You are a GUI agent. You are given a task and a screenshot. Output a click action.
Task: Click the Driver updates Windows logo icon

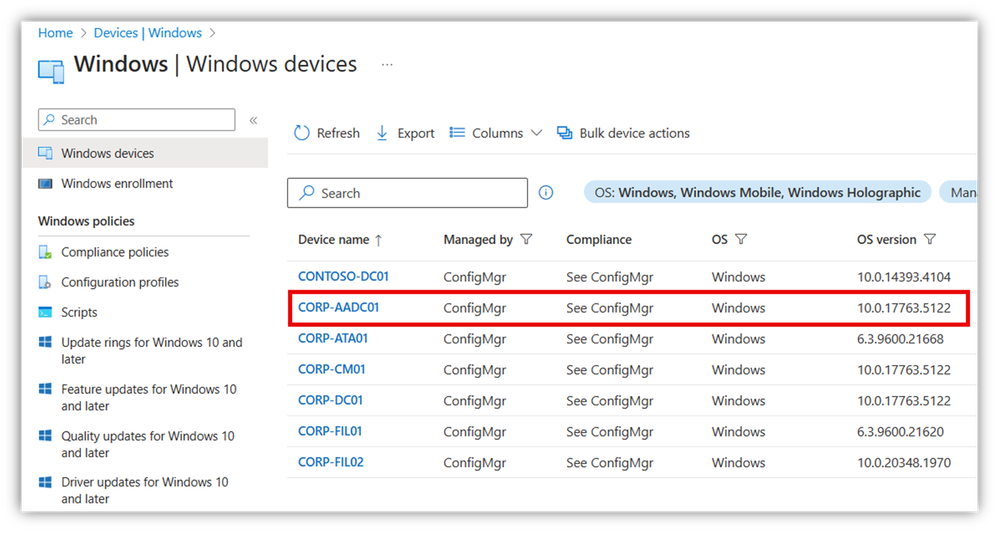45,482
